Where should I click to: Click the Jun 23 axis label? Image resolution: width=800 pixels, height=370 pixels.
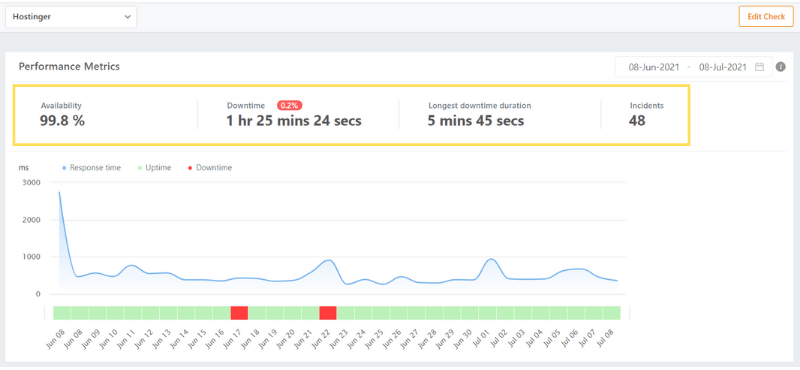[x=339, y=339]
